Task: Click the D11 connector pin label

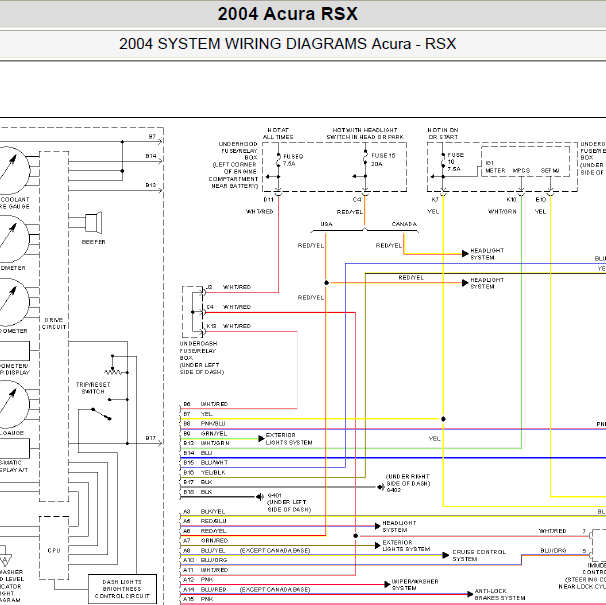Action: coord(268,200)
